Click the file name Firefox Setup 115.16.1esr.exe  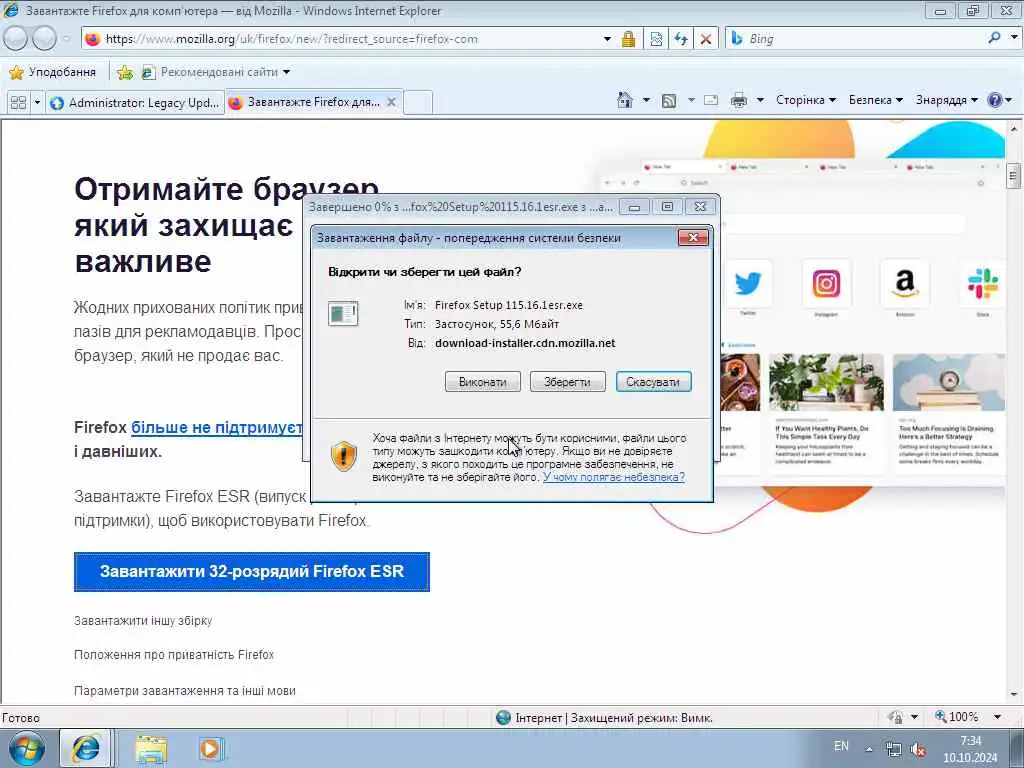tap(509, 305)
